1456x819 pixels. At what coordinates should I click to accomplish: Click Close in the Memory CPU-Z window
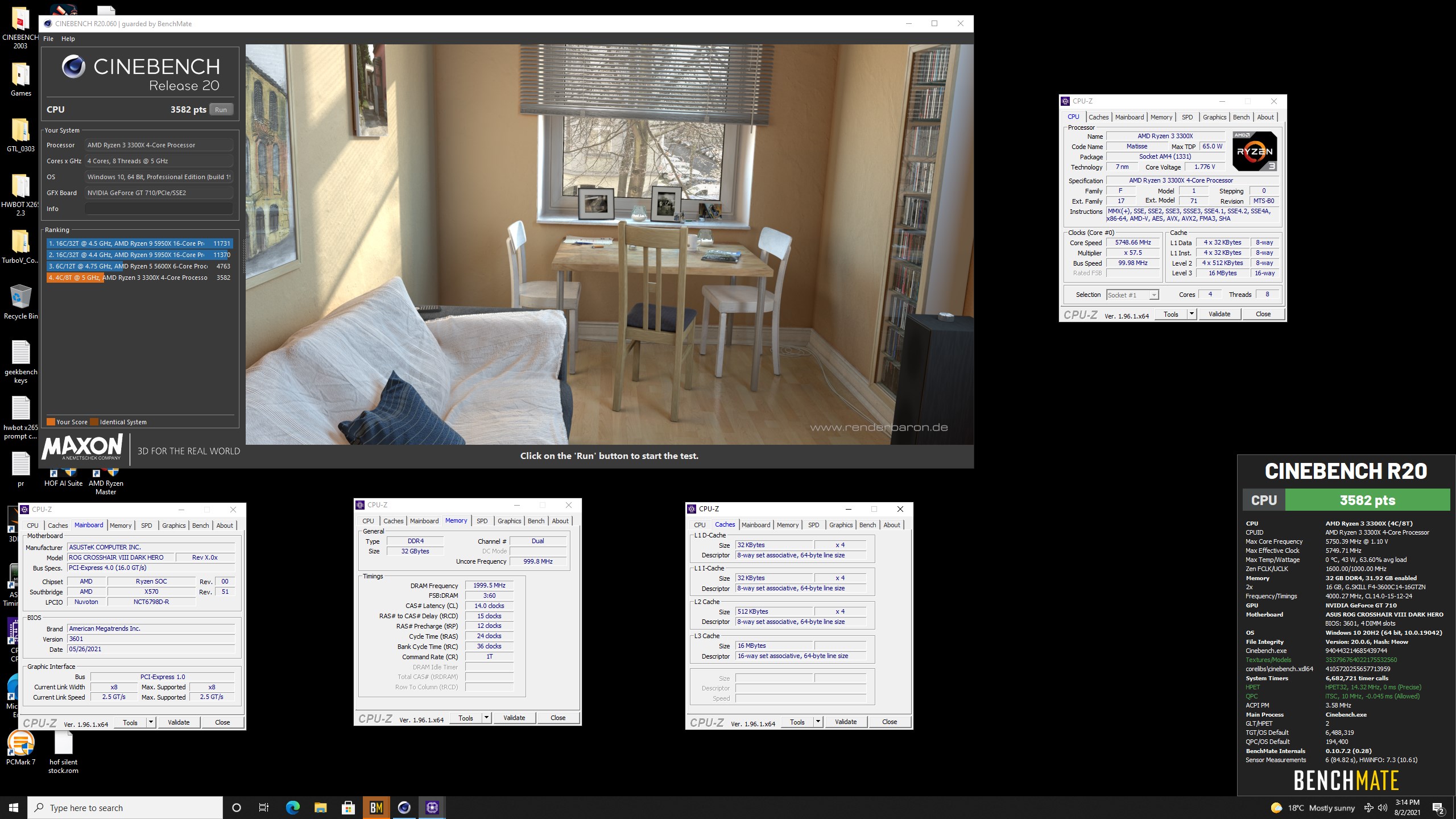pyautogui.click(x=558, y=718)
